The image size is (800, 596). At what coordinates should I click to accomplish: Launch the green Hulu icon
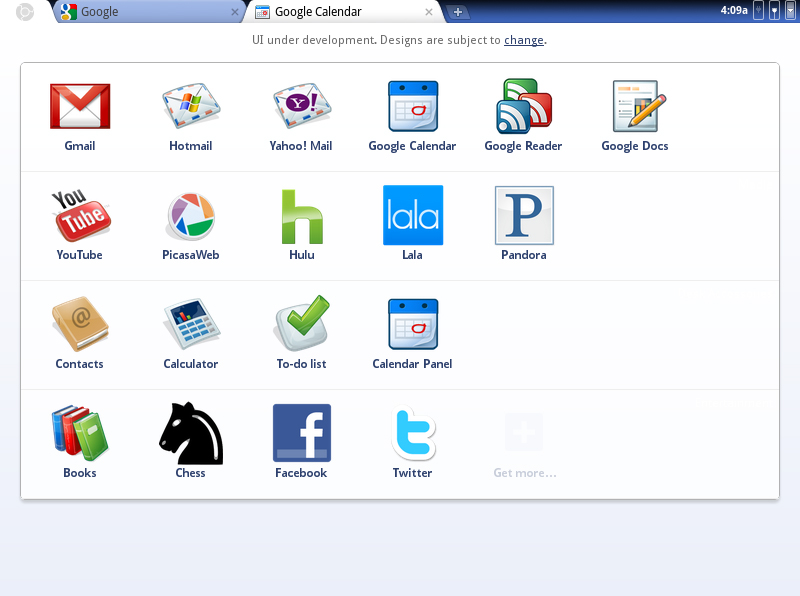point(302,216)
